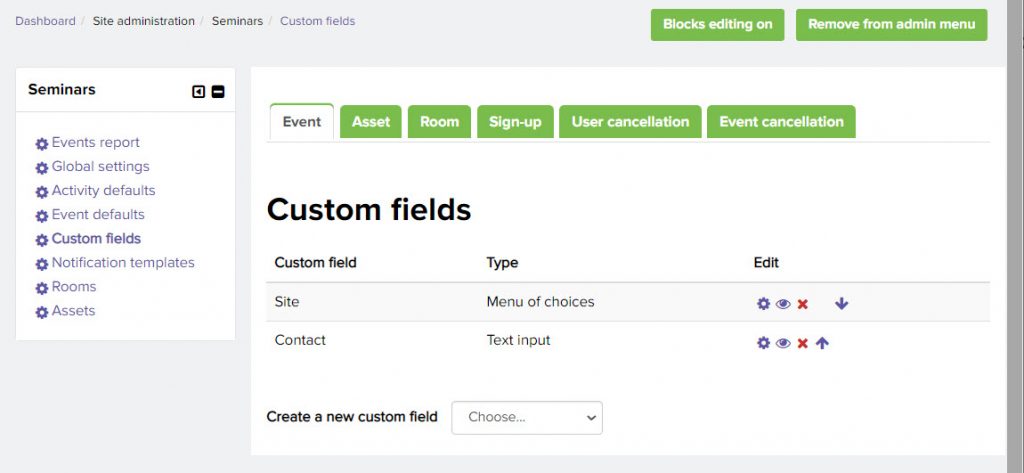Open settings gear for Site field

[x=763, y=304]
